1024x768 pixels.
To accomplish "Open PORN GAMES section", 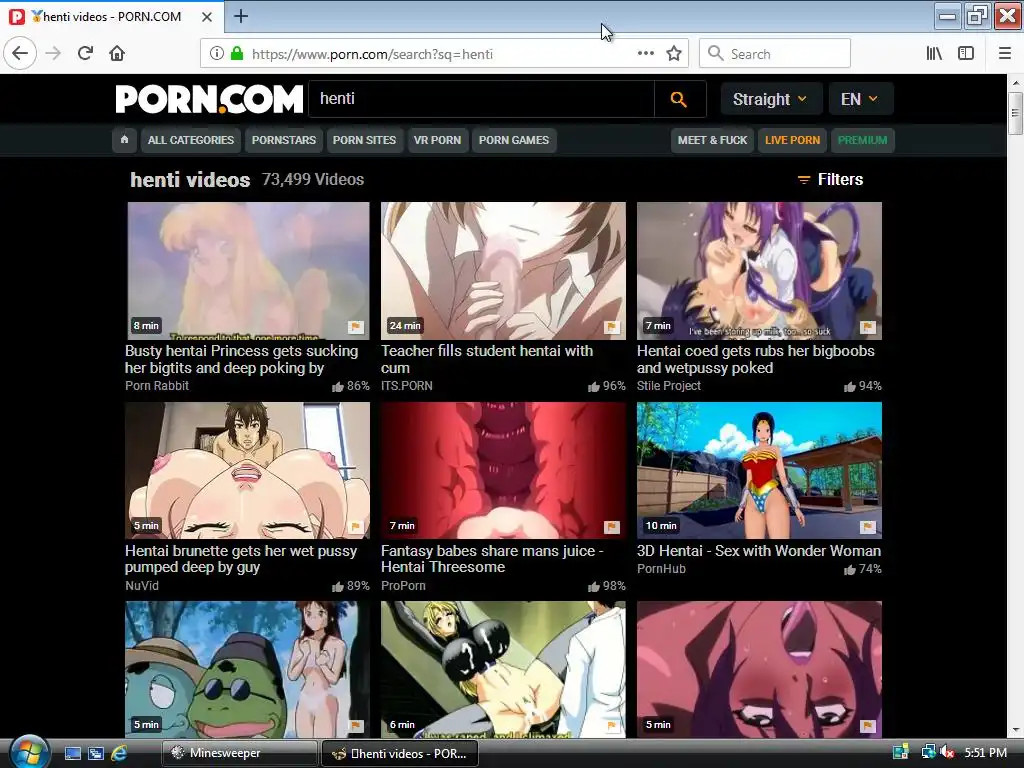I will [x=514, y=140].
